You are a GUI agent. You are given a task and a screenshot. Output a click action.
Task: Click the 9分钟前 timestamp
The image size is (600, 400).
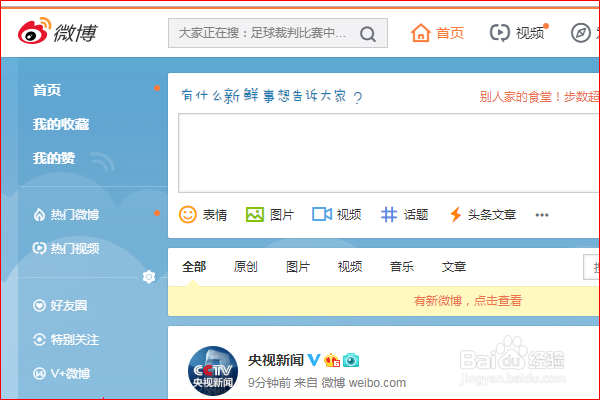tap(269, 382)
